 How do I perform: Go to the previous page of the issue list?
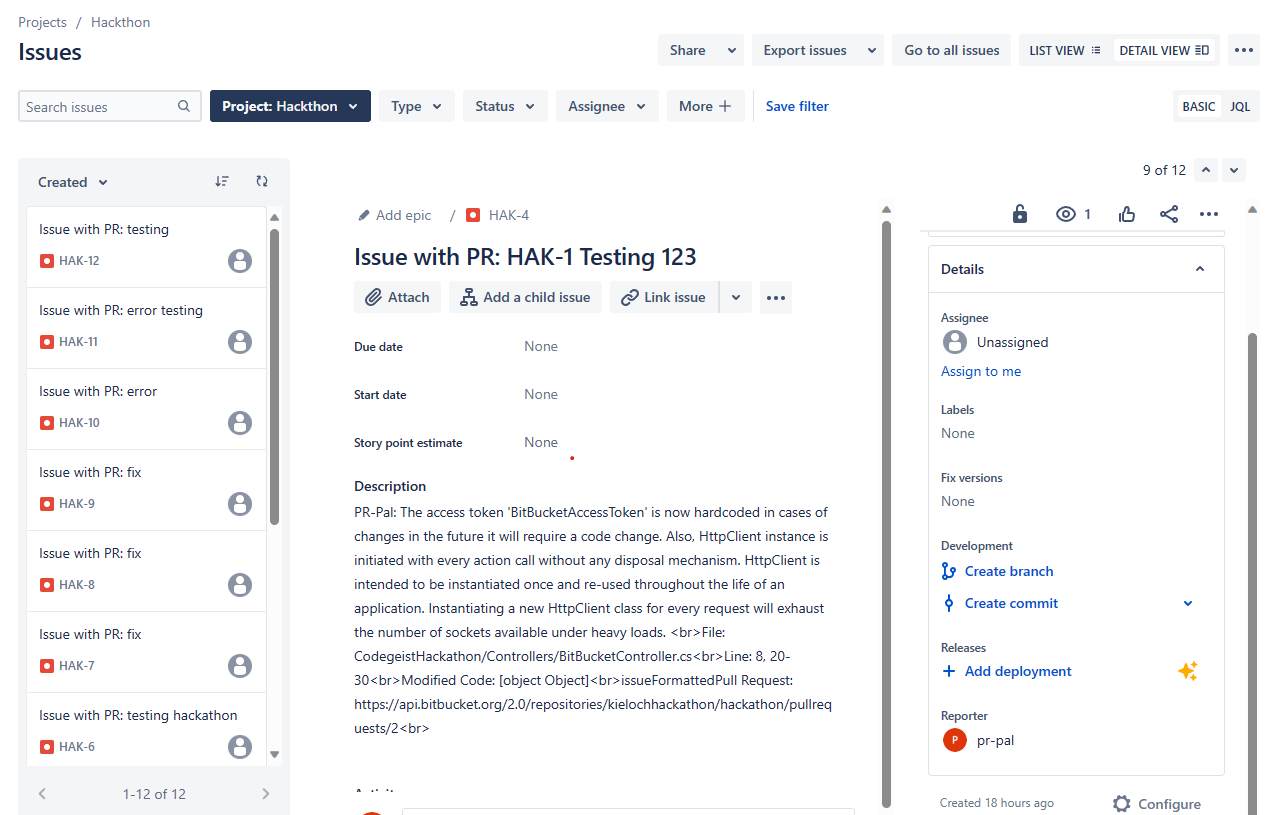coord(42,794)
